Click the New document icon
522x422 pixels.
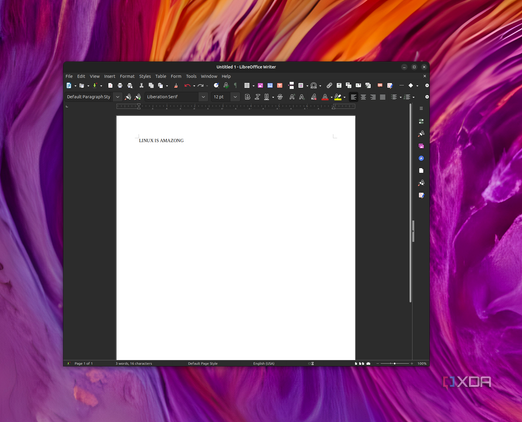[x=69, y=86]
